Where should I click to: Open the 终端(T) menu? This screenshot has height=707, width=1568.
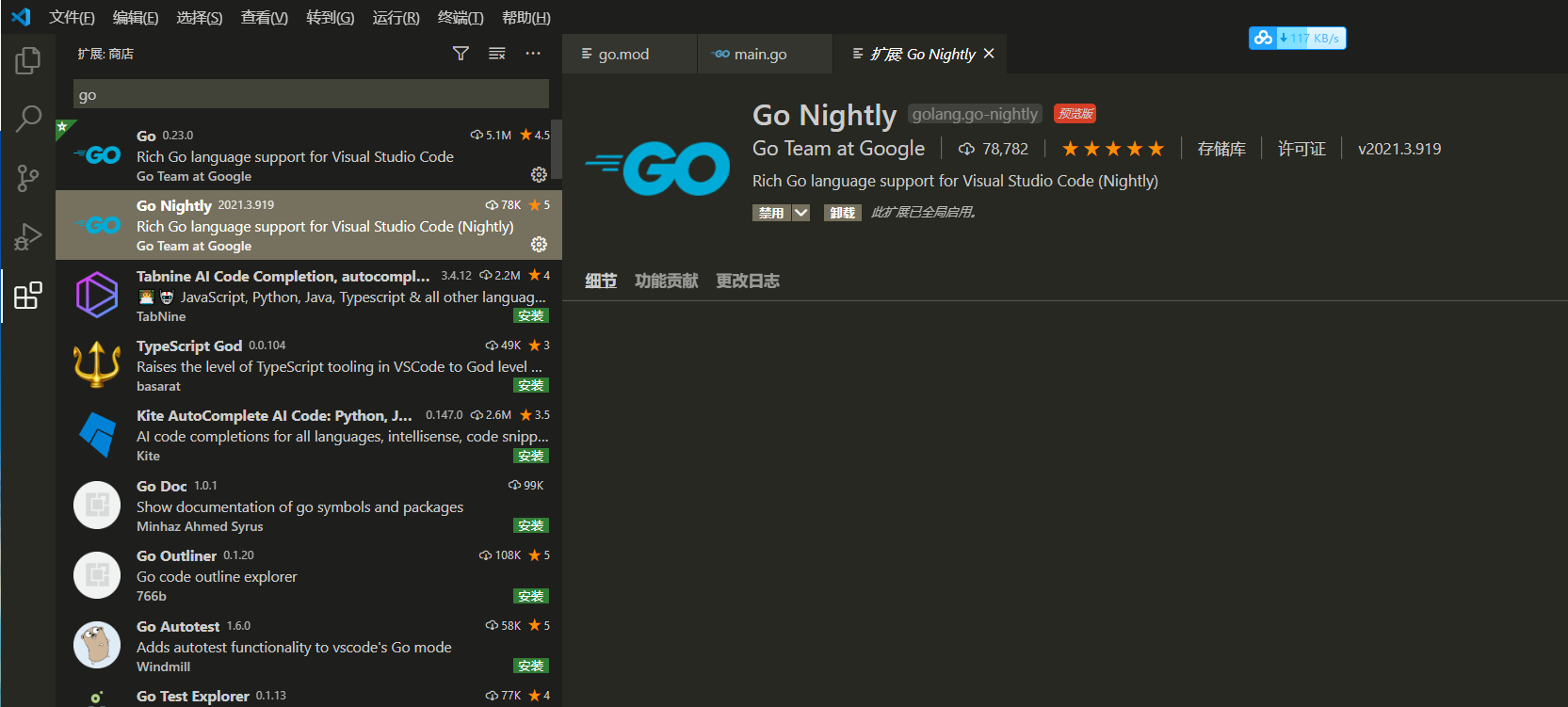461,17
